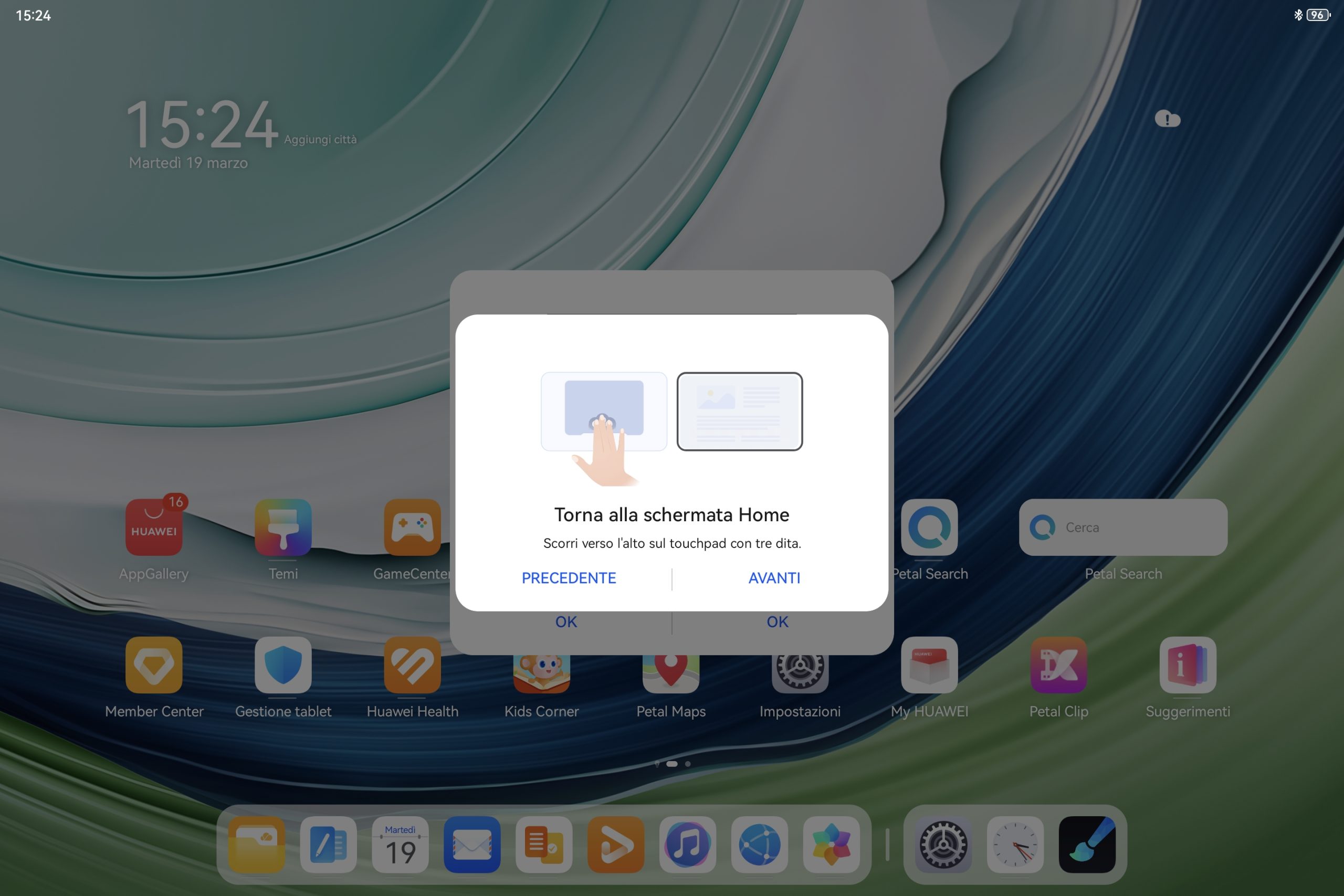
Task: Tap the tablet screen illustration in dialog
Action: 739,412
